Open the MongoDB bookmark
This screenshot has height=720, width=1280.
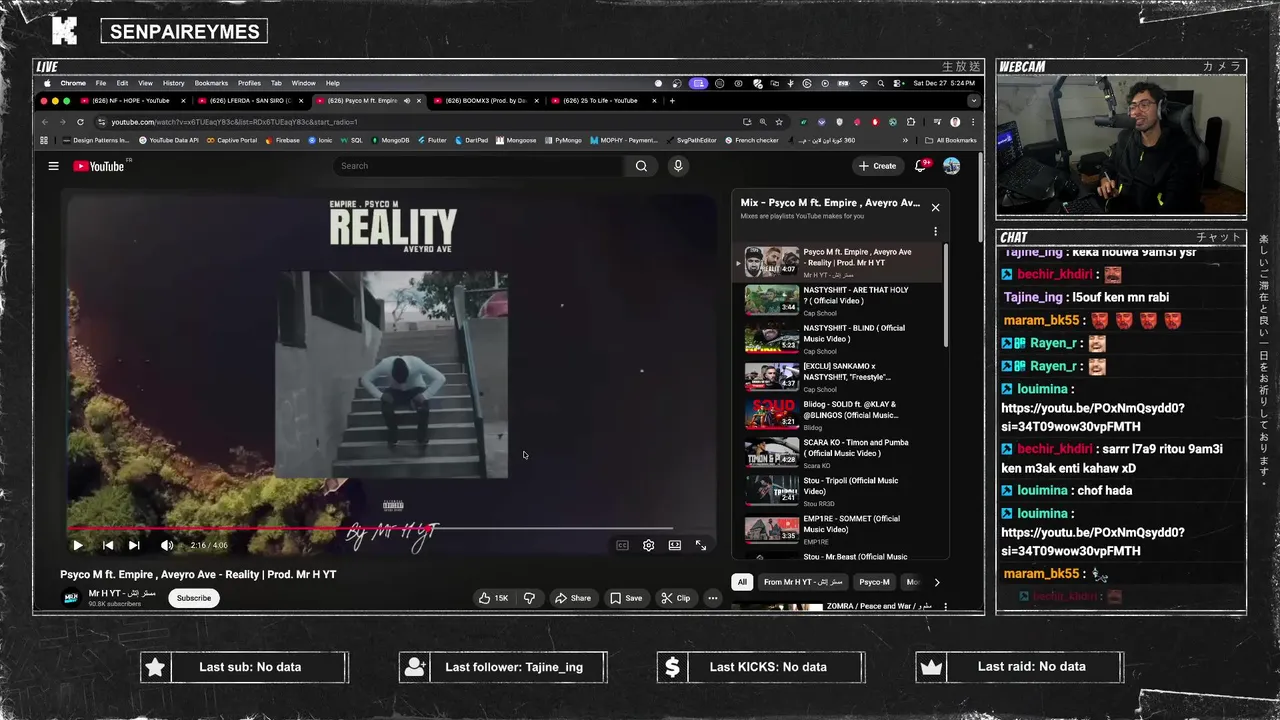pyautogui.click(x=390, y=140)
